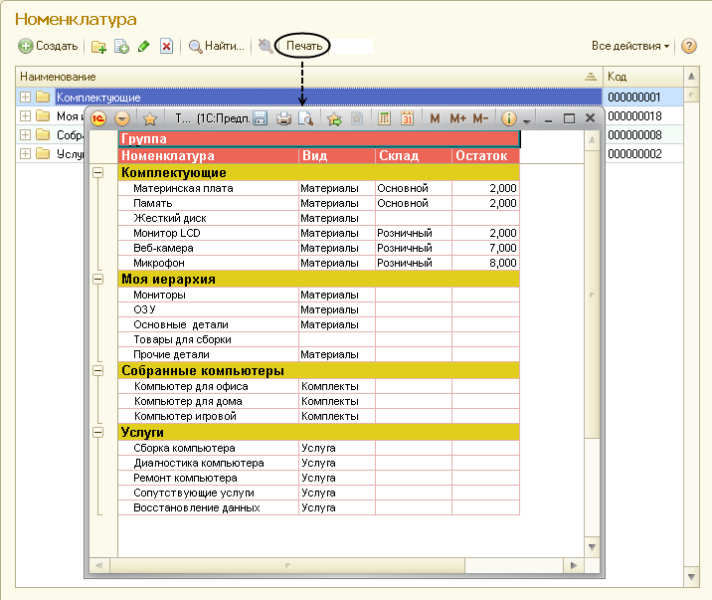The image size is (712, 600).
Task: Click the red X delete mark icon
Action: 166,46
